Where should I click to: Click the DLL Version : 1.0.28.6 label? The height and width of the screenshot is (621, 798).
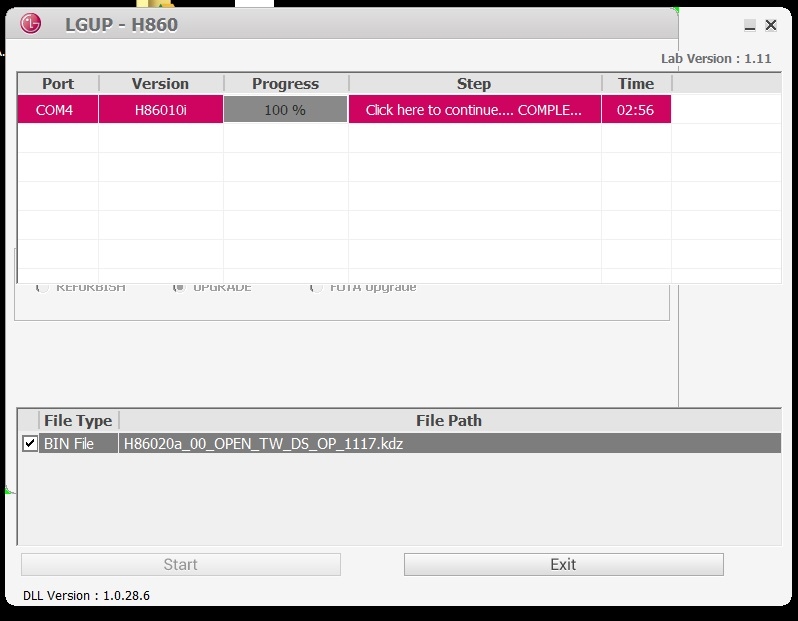pyautogui.click(x=87, y=596)
